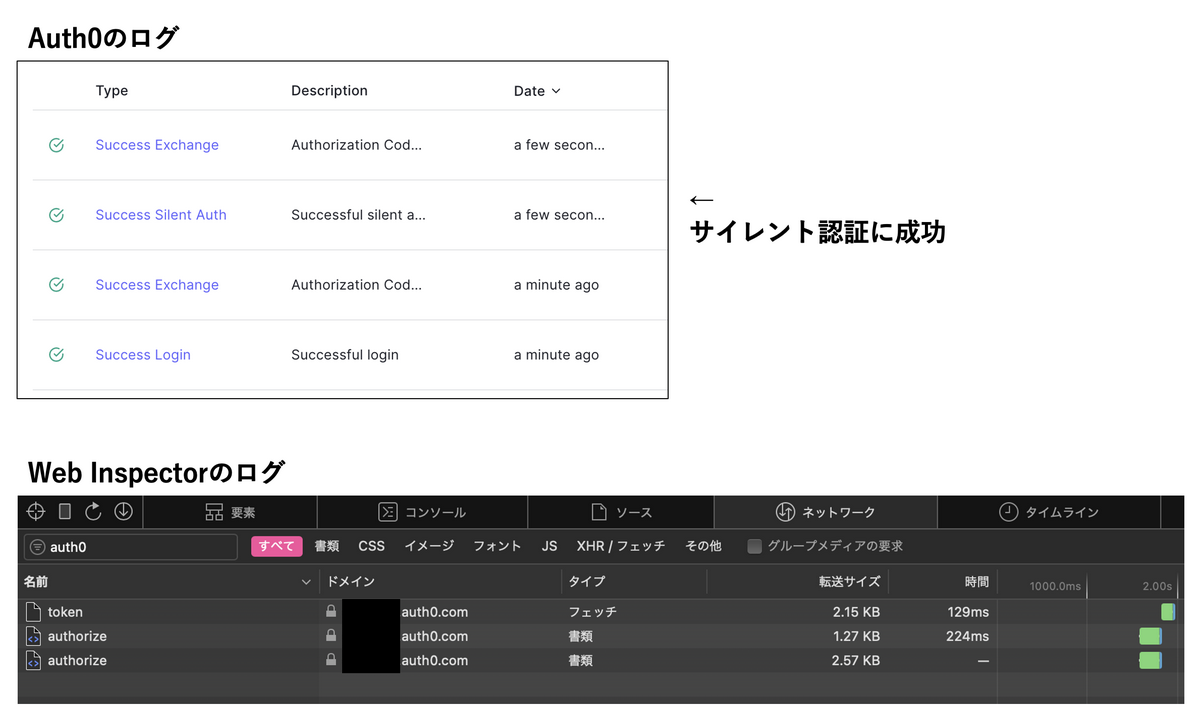This screenshot has height=712, width=1200.
Task: Select the すべて filter button
Action: pos(277,546)
